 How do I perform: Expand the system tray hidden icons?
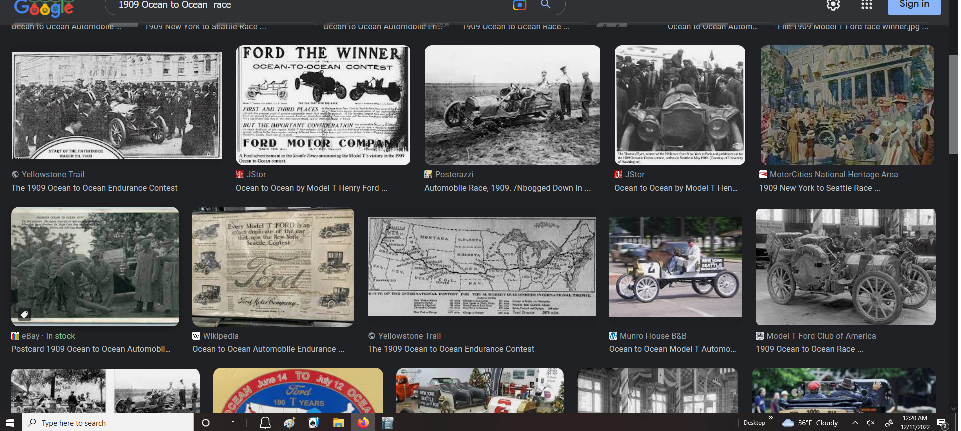[x=855, y=423]
